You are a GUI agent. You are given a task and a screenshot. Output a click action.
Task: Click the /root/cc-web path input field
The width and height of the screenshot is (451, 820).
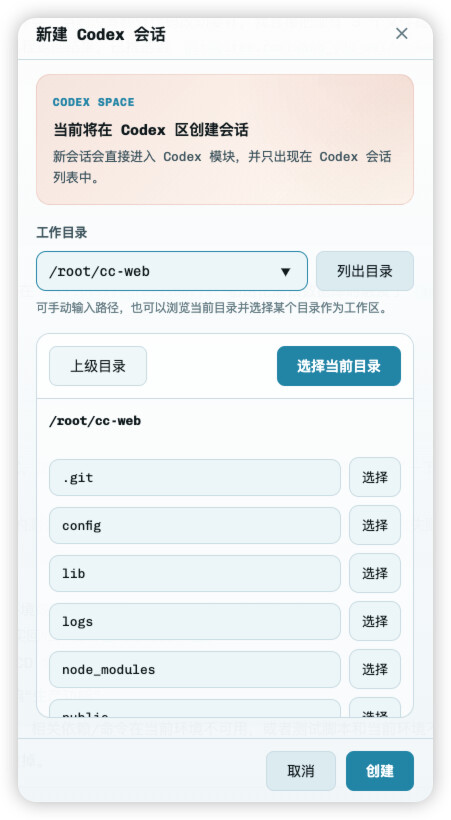(172, 271)
